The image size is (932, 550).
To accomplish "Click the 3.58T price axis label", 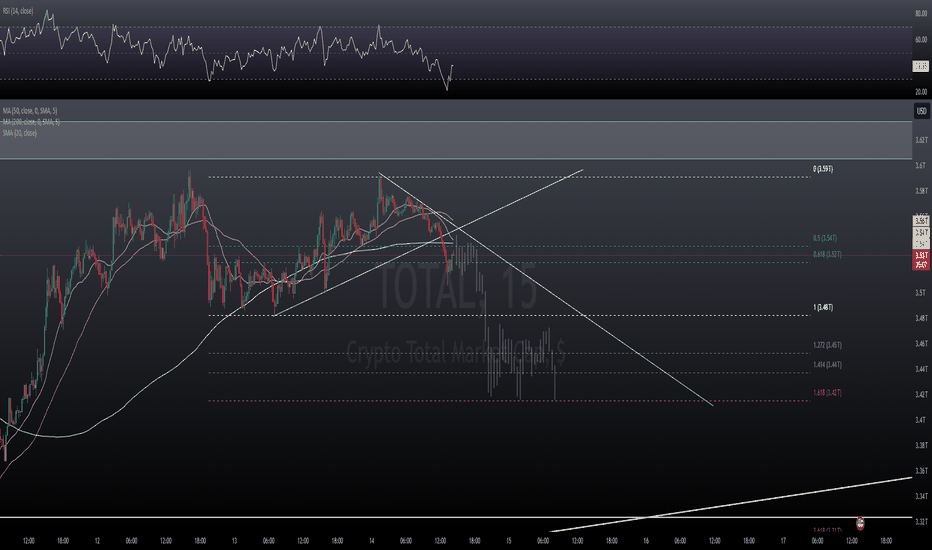I will point(921,191).
